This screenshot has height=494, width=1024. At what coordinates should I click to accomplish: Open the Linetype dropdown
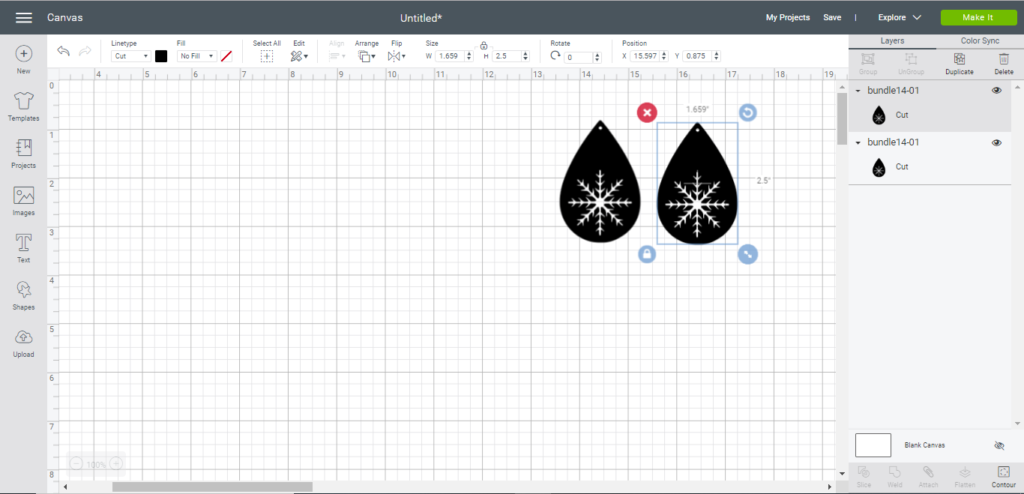click(x=131, y=56)
